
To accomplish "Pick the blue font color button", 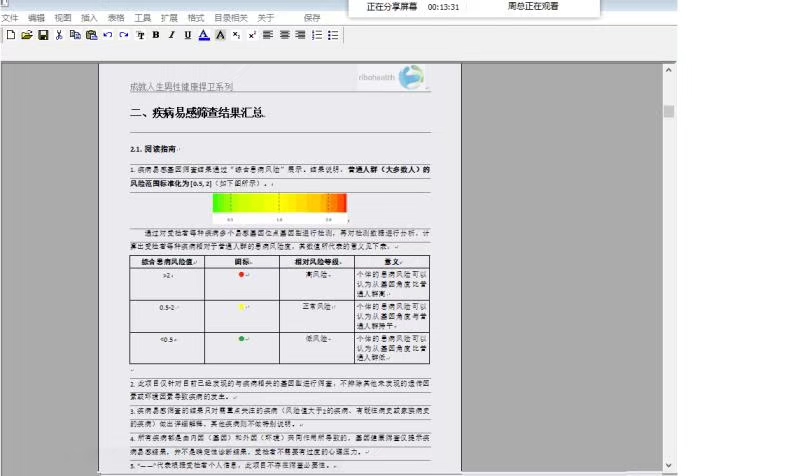I will [204, 35].
